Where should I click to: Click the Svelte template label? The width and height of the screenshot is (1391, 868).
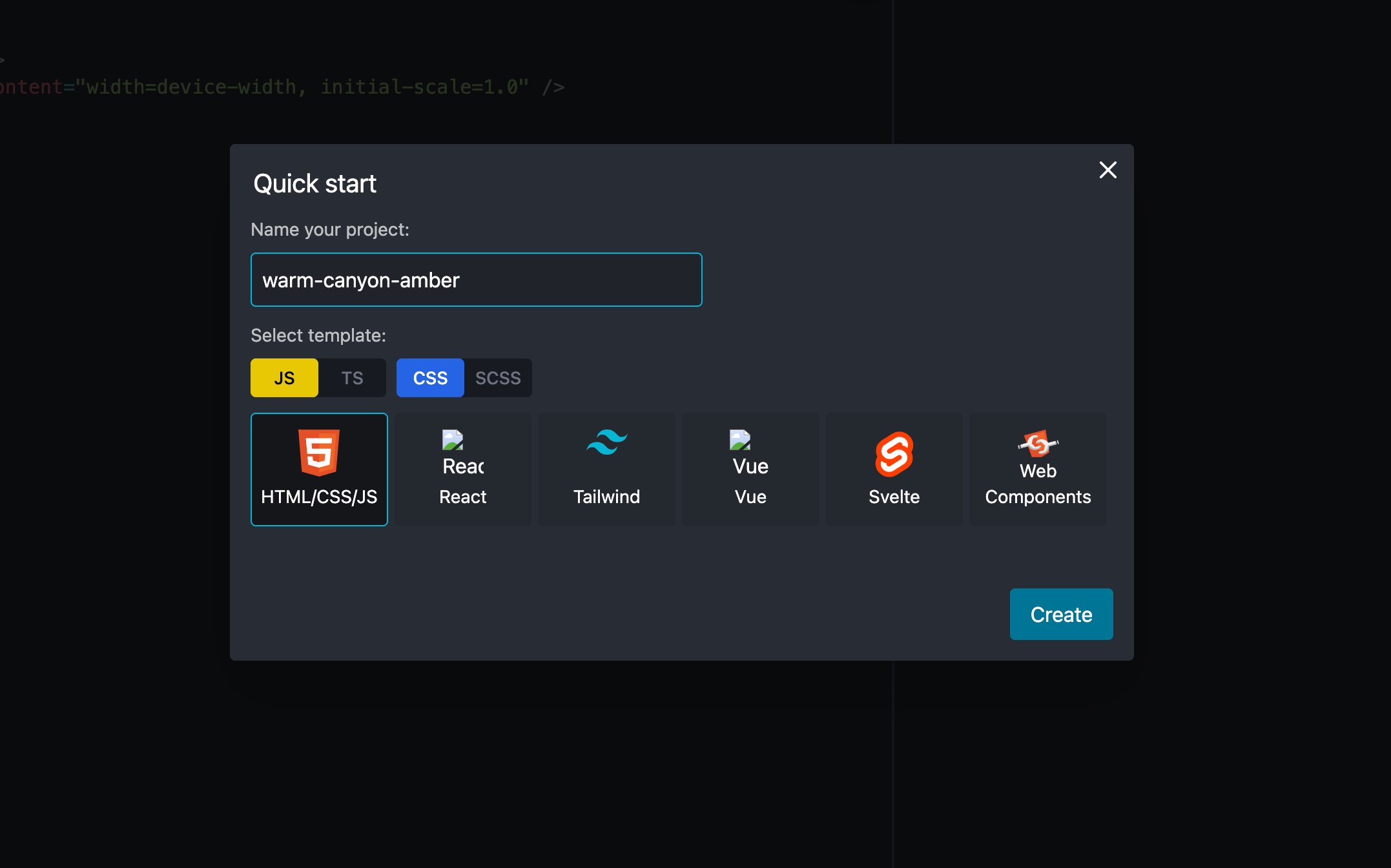(894, 497)
